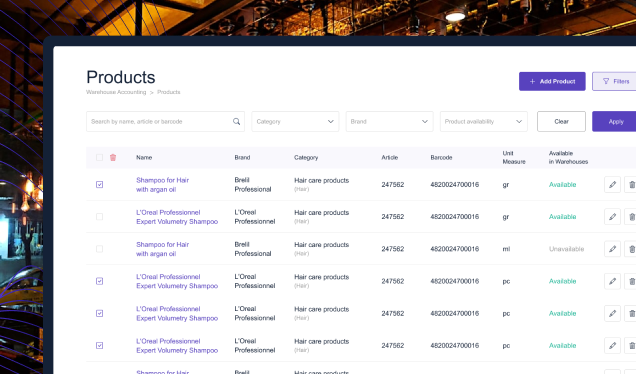Screen dimensions: 636x374
Task: Open the Brand dropdown filter
Action: coord(389,121)
